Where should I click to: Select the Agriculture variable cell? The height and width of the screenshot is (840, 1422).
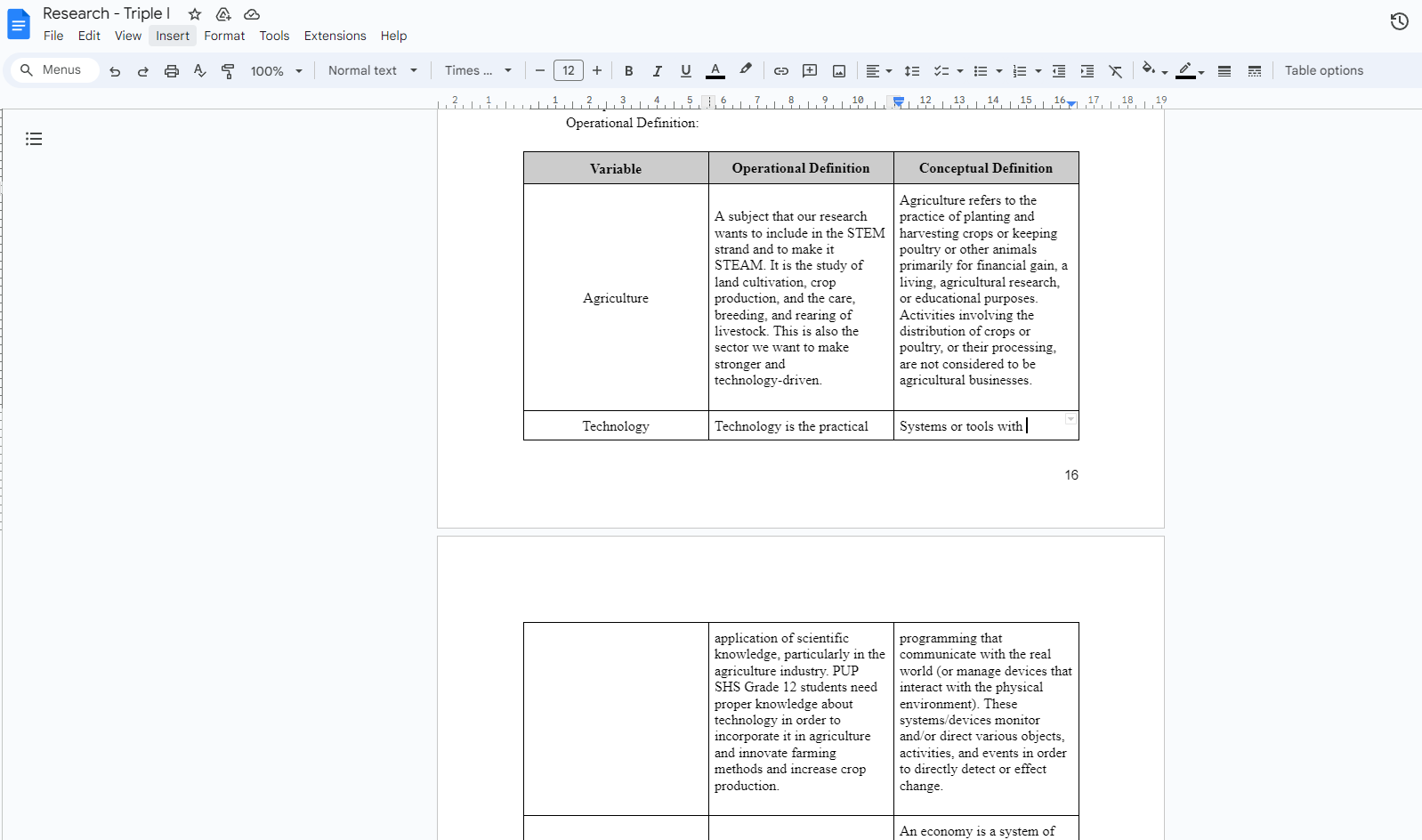616,298
